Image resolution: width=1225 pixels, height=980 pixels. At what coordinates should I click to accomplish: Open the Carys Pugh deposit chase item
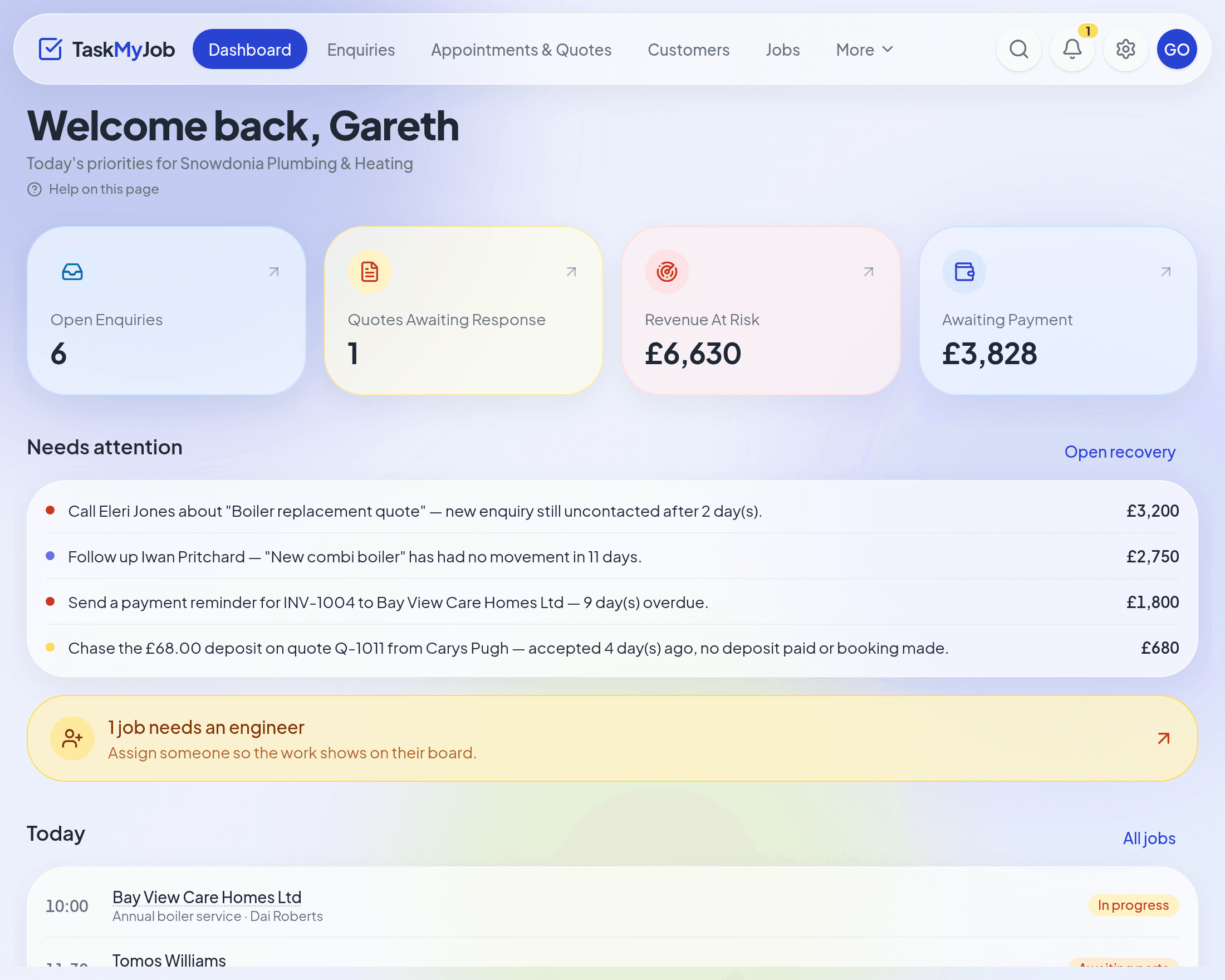coord(612,648)
